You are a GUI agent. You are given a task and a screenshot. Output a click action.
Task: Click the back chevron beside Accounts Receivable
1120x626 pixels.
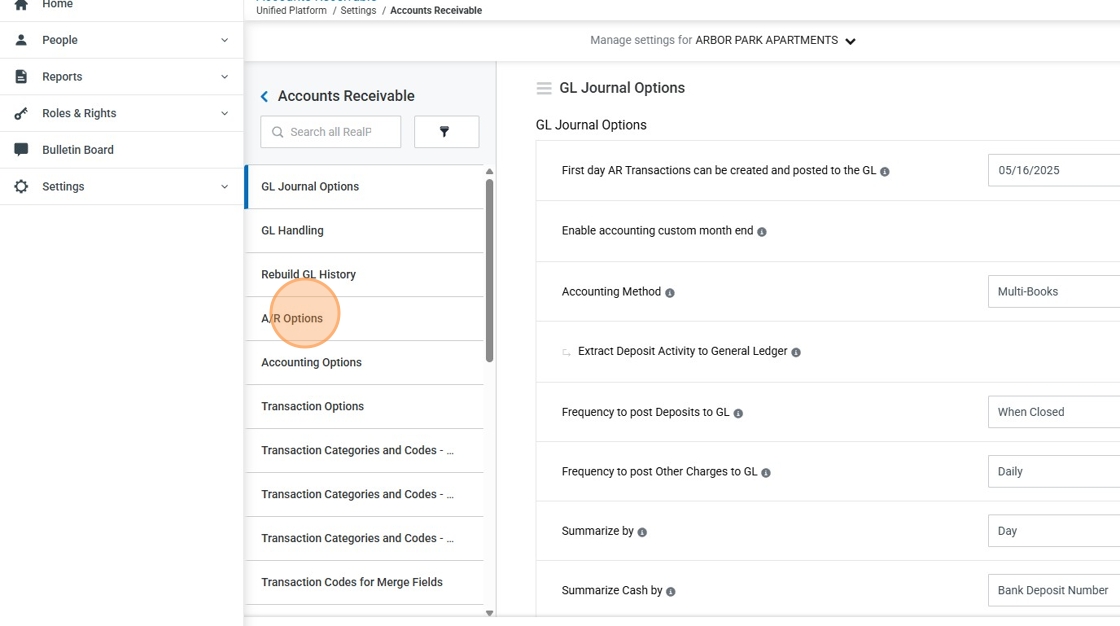[264, 96]
